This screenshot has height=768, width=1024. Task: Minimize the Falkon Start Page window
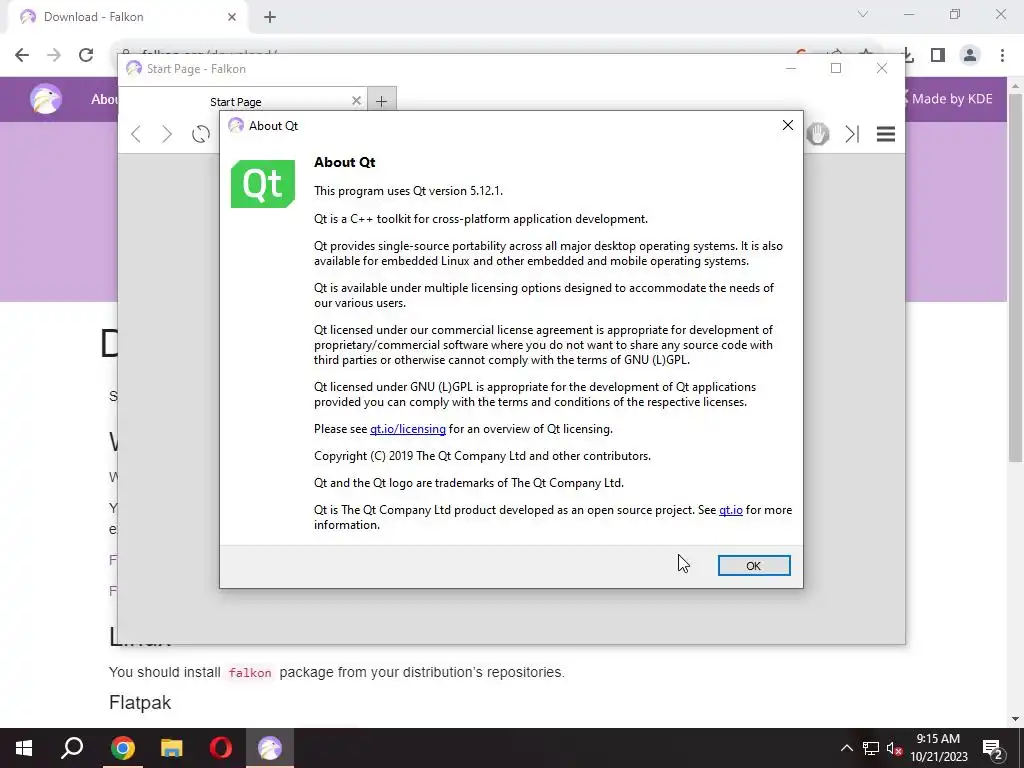tap(791, 68)
